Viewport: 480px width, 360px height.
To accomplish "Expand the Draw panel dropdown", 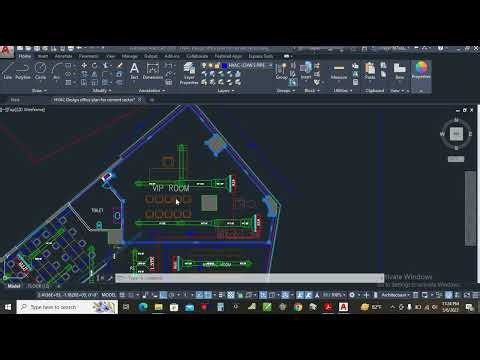I will click(x=39, y=90).
